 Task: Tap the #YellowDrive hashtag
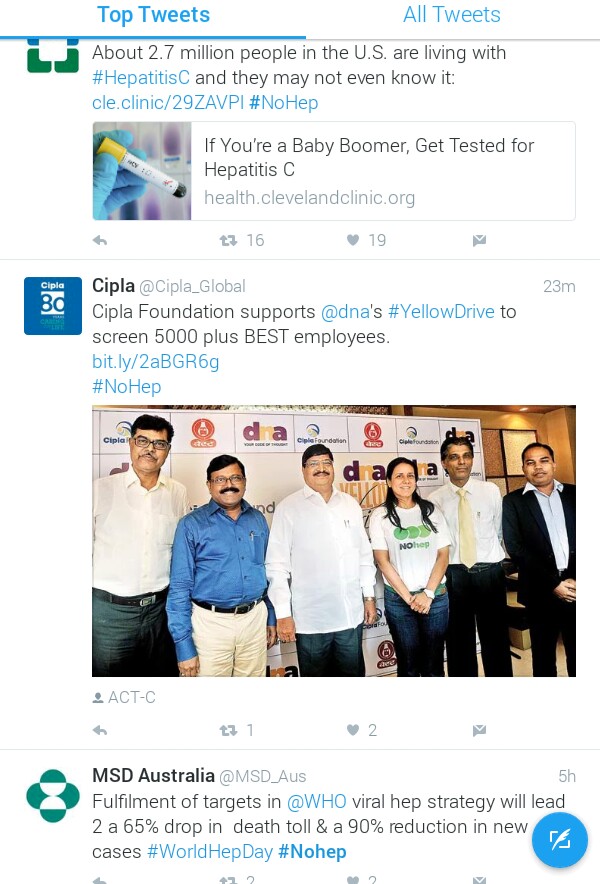(441, 311)
